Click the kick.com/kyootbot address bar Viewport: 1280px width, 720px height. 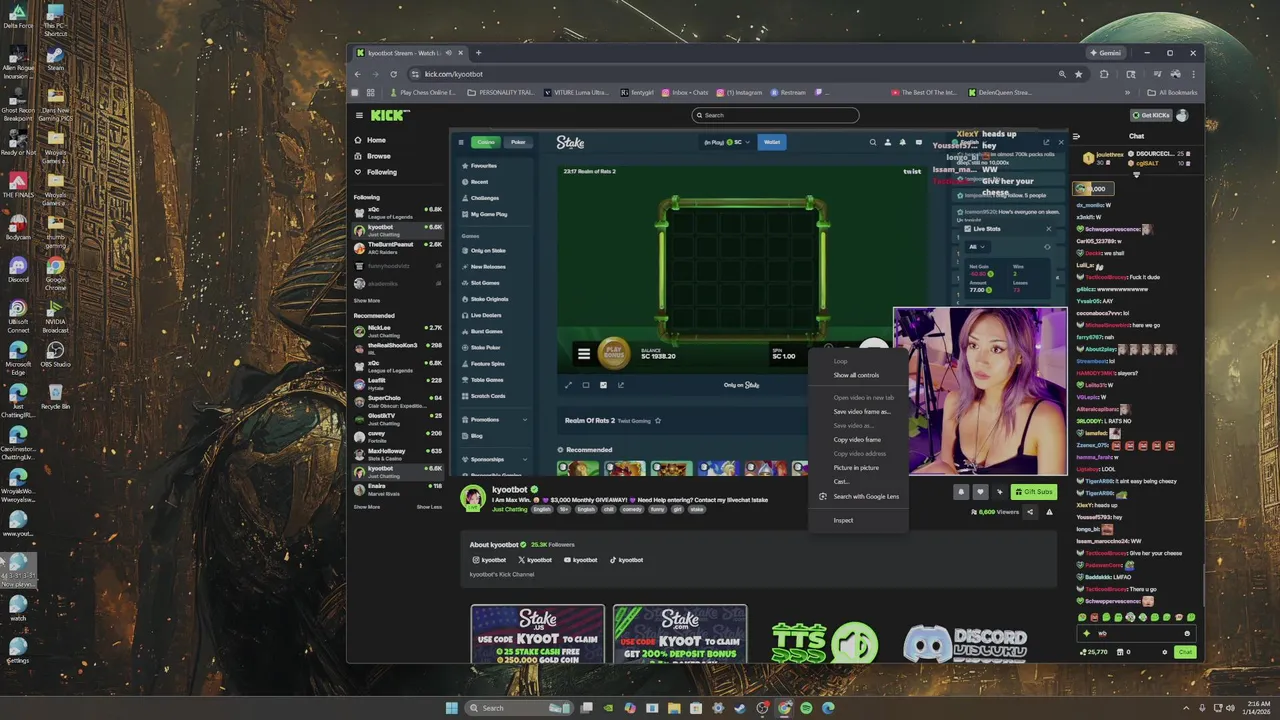pyautogui.click(x=736, y=74)
